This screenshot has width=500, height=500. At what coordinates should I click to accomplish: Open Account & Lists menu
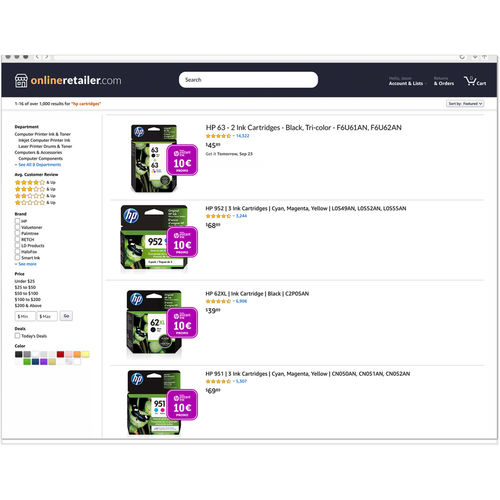(406, 81)
